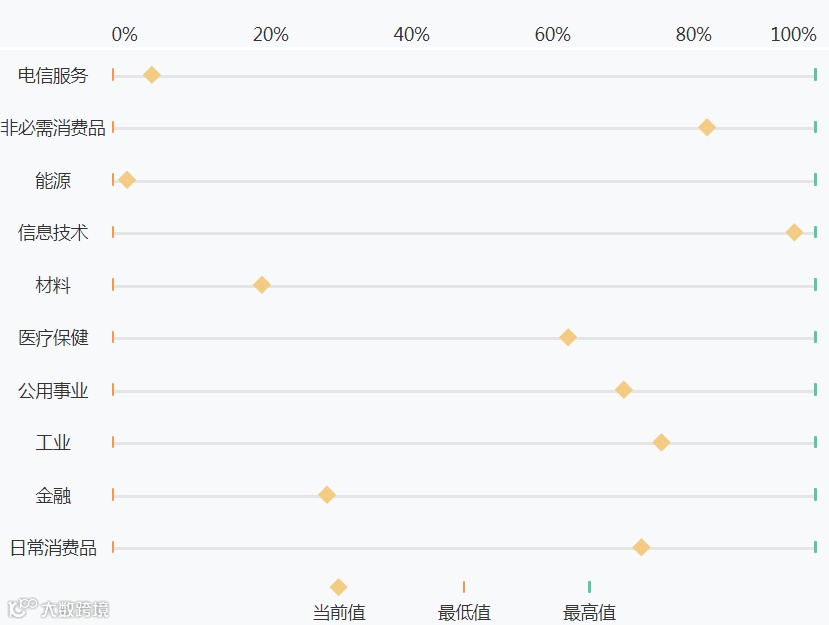
Task: Select the 公用事业 diamond marker
Action: coord(624,390)
